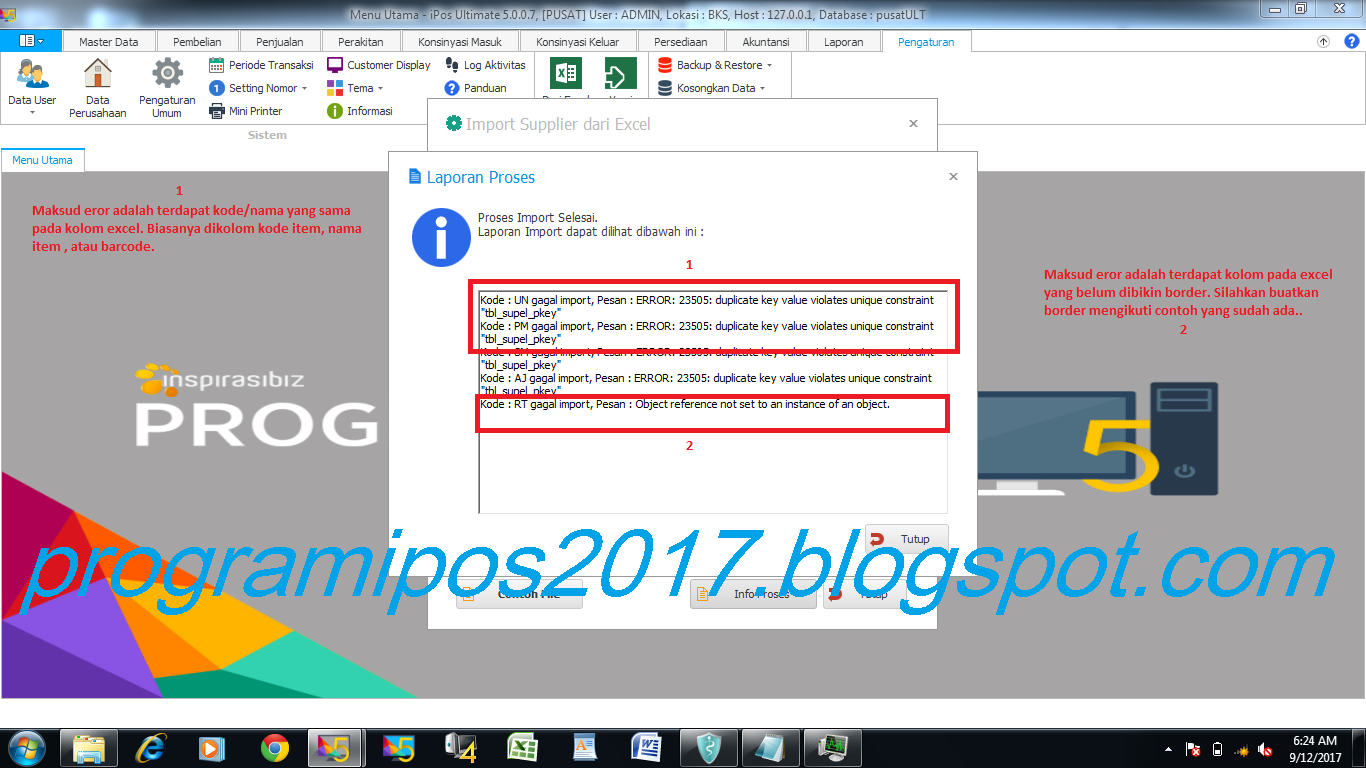
Task: Open the monitor taskbar application
Action: pyautogui.click(x=833, y=748)
